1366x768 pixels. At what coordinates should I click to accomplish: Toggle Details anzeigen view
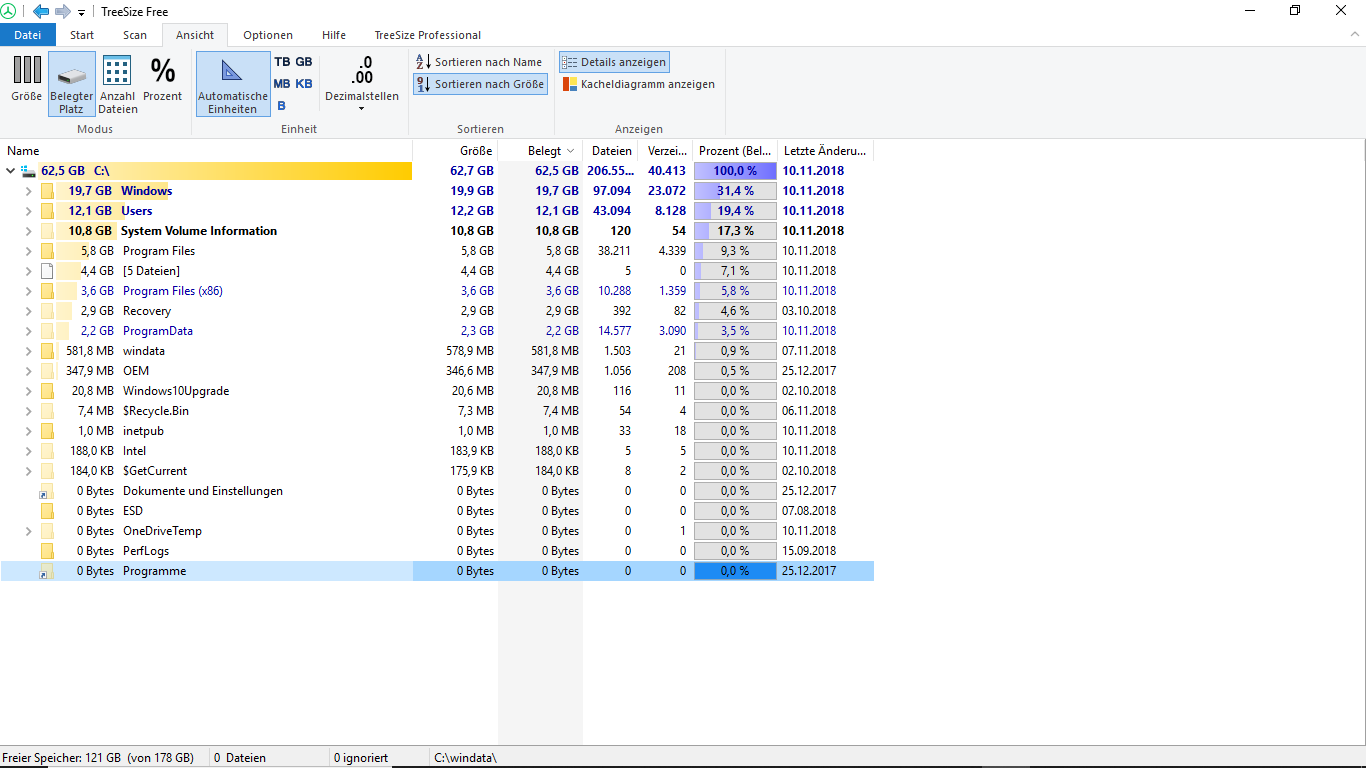[614, 62]
